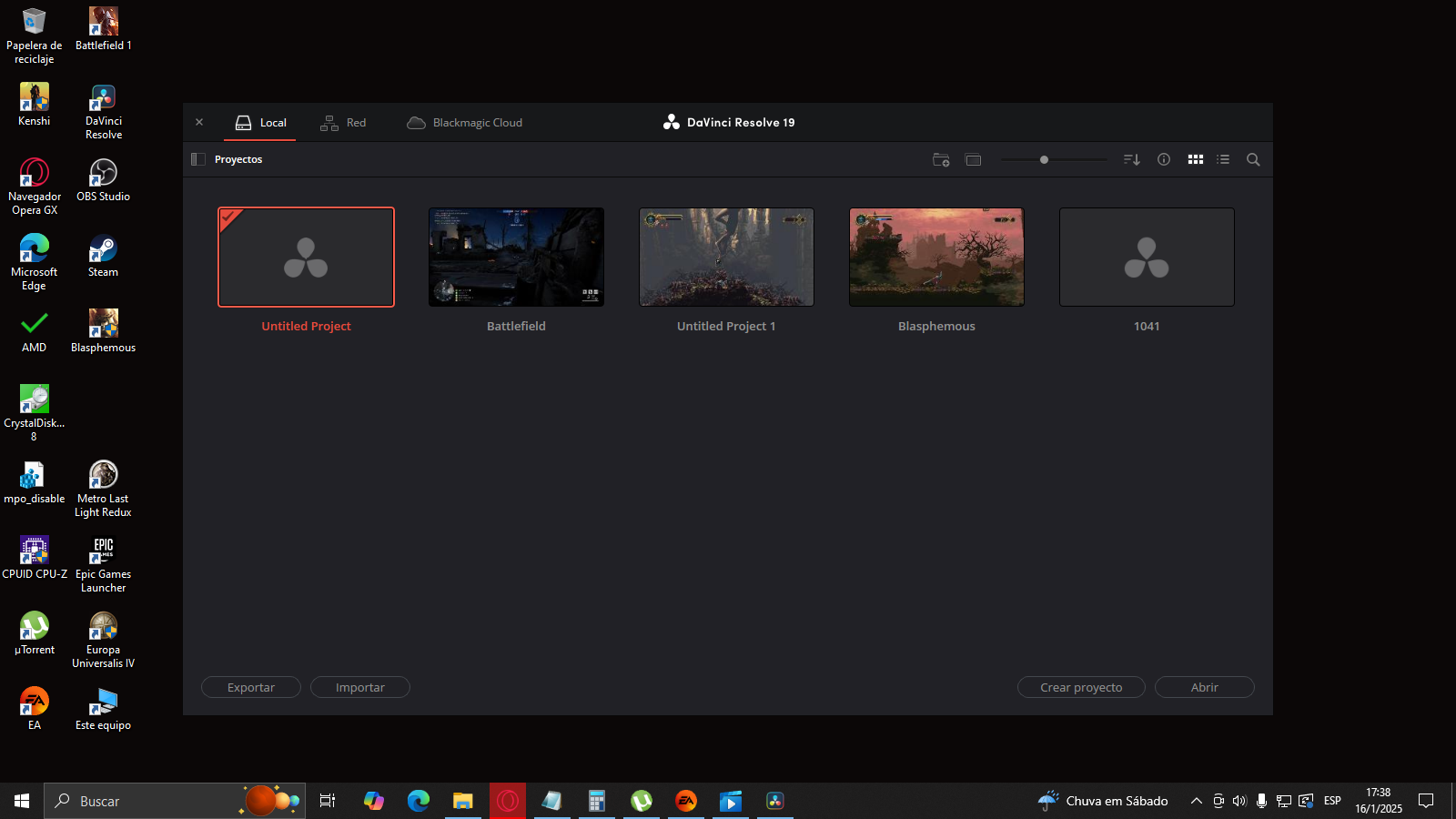Image resolution: width=1456 pixels, height=819 pixels.
Task: Open OBS Studio desktop icon
Action: (x=103, y=178)
